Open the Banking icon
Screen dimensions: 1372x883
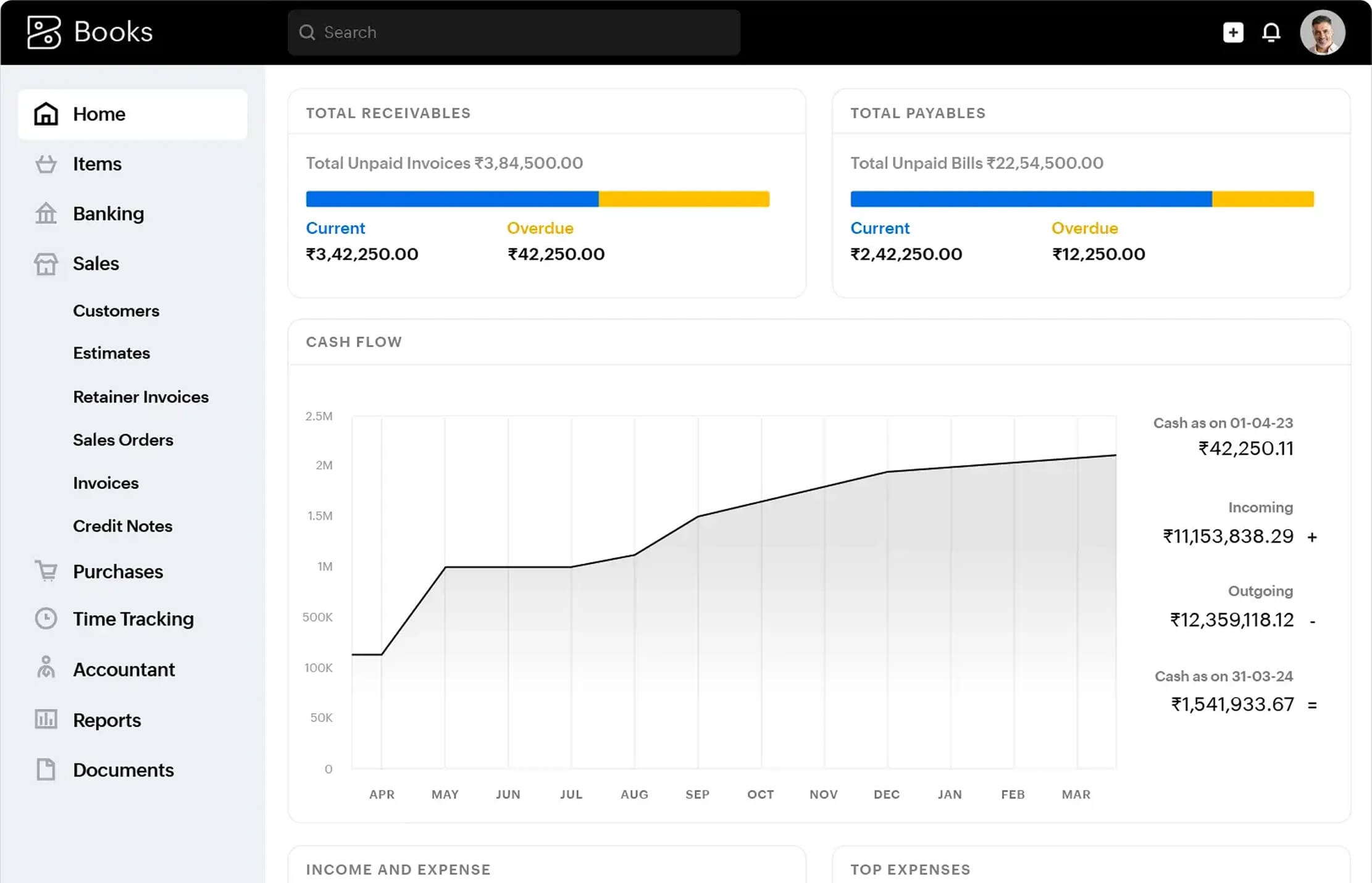click(x=45, y=213)
